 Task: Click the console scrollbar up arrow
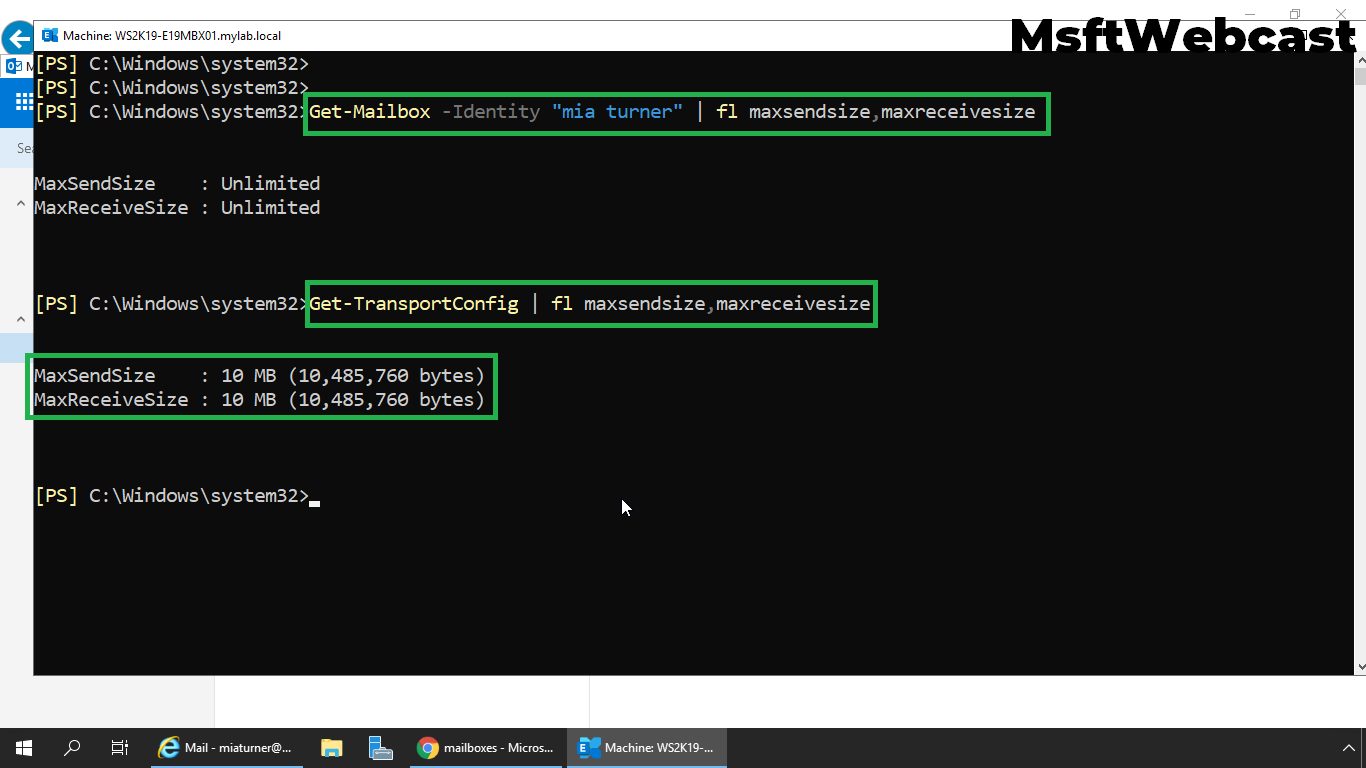tap(1359, 59)
